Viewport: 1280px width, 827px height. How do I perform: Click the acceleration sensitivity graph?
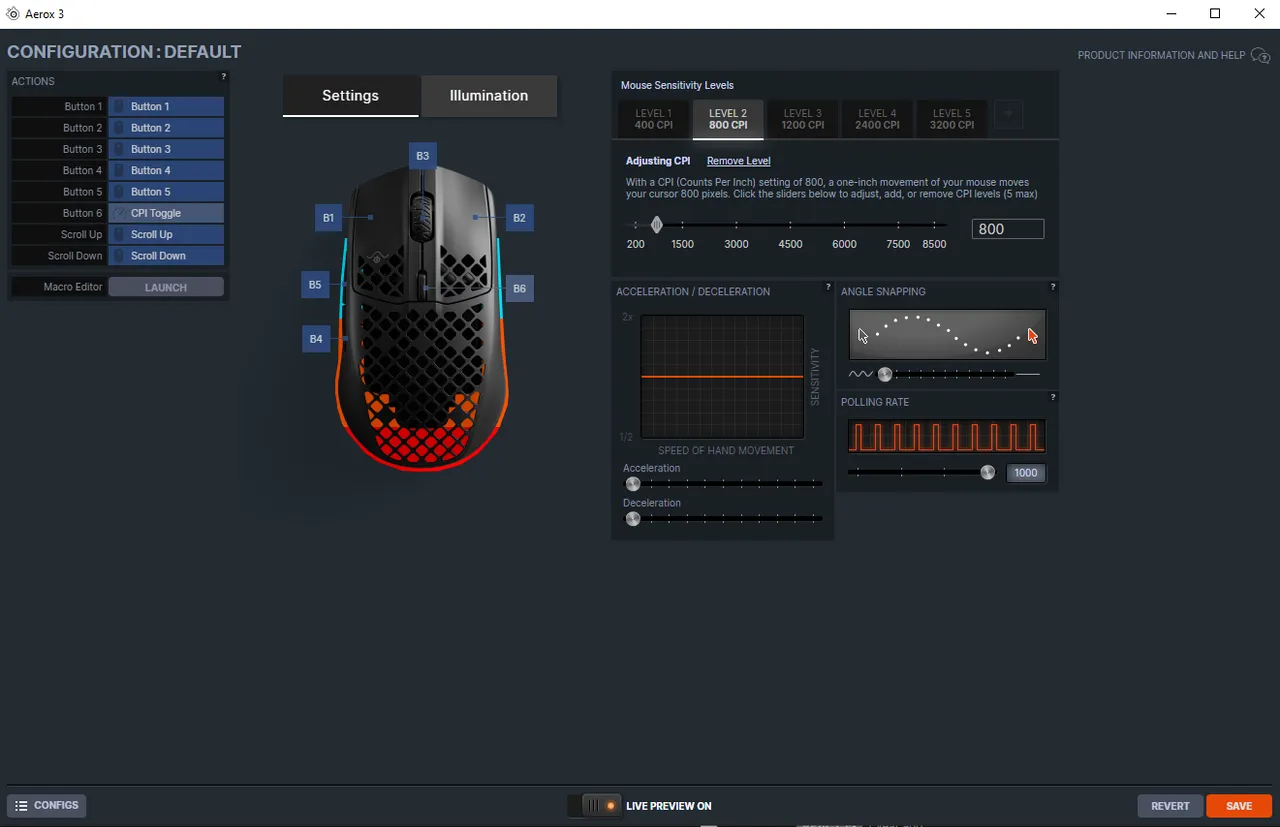pyautogui.click(x=722, y=377)
